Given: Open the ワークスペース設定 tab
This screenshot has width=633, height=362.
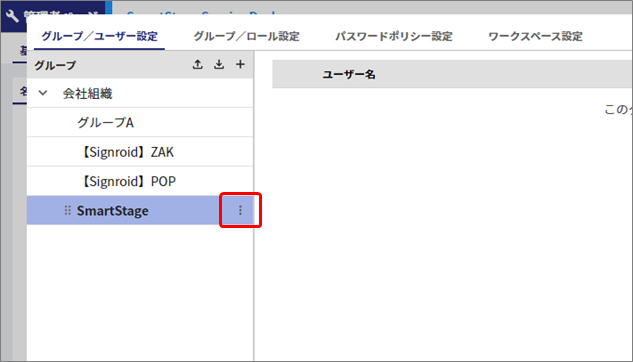Looking at the screenshot, I should click(x=535, y=36).
